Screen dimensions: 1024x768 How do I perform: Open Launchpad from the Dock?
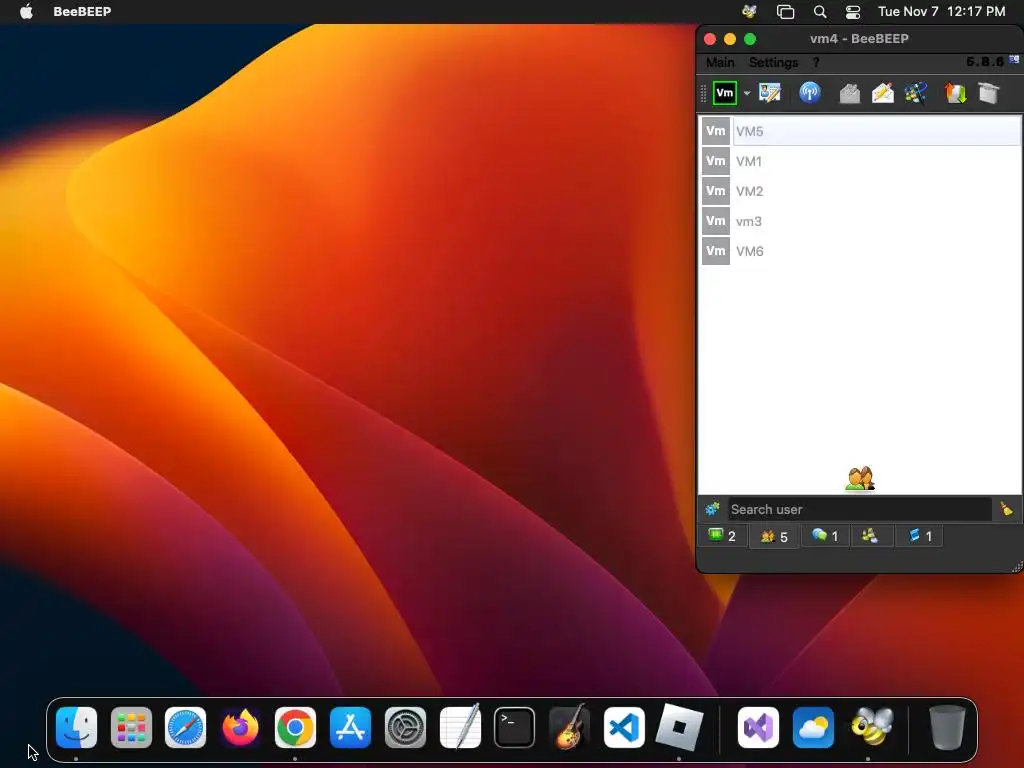coord(131,727)
